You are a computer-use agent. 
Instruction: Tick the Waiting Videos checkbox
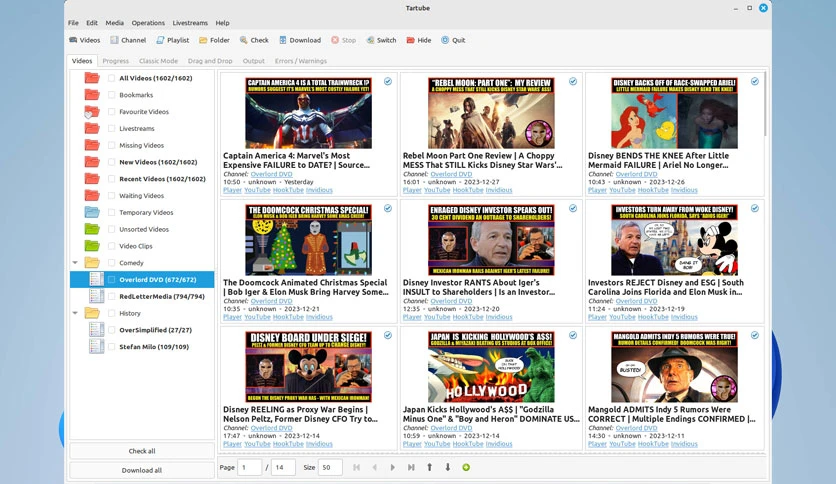(111, 196)
